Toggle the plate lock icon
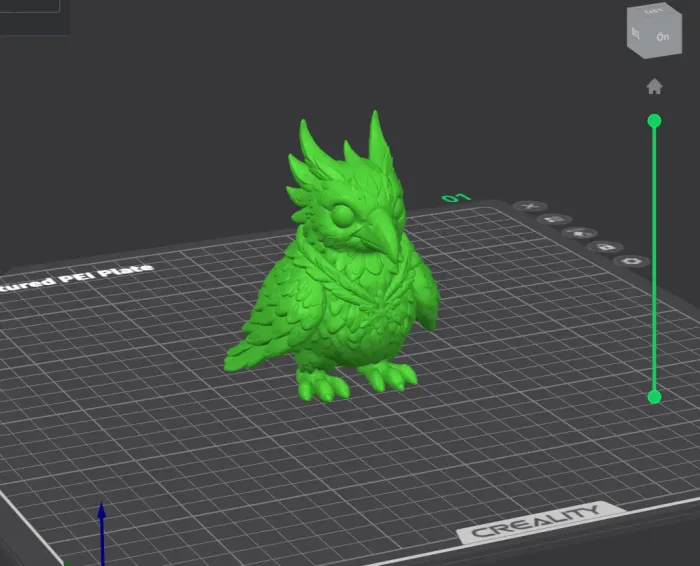Screen dimensions: 700x566 [605, 247]
